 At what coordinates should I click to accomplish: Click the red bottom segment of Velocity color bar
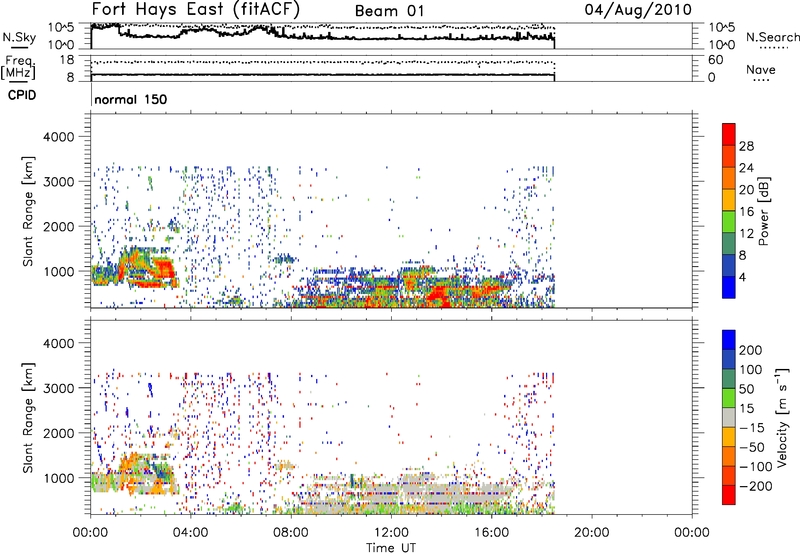point(729,495)
